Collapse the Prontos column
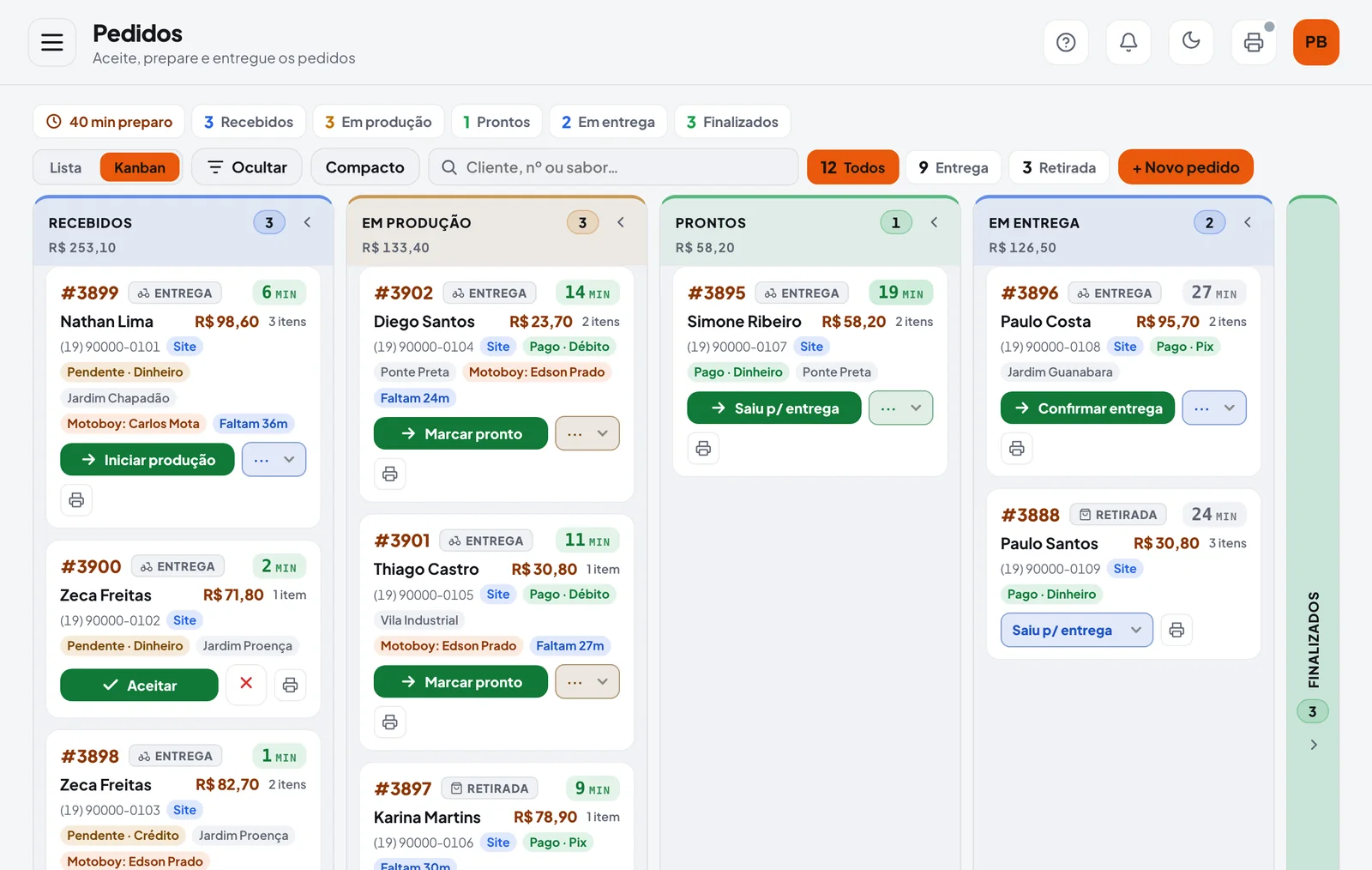 click(x=934, y=222)
